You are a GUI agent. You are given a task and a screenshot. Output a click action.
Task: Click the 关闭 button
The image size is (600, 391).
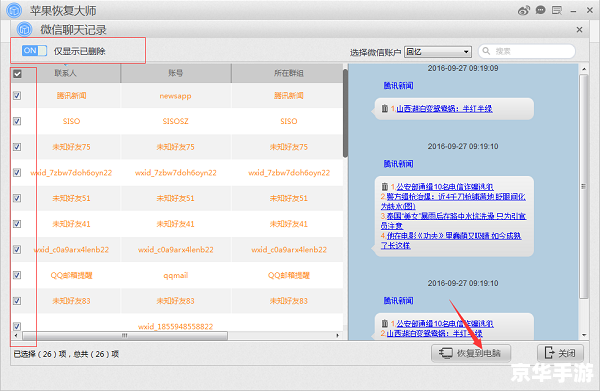click(x=560, y=353)
